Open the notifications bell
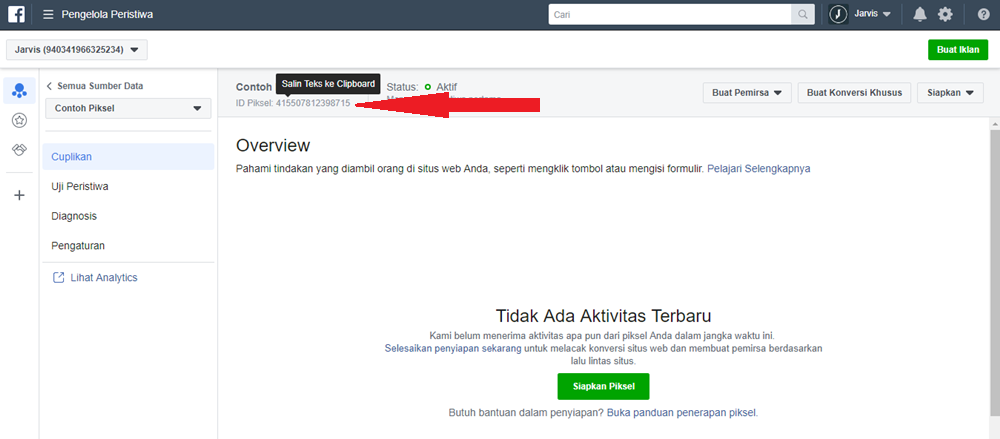1000x439 pixels. pos(920,14)
